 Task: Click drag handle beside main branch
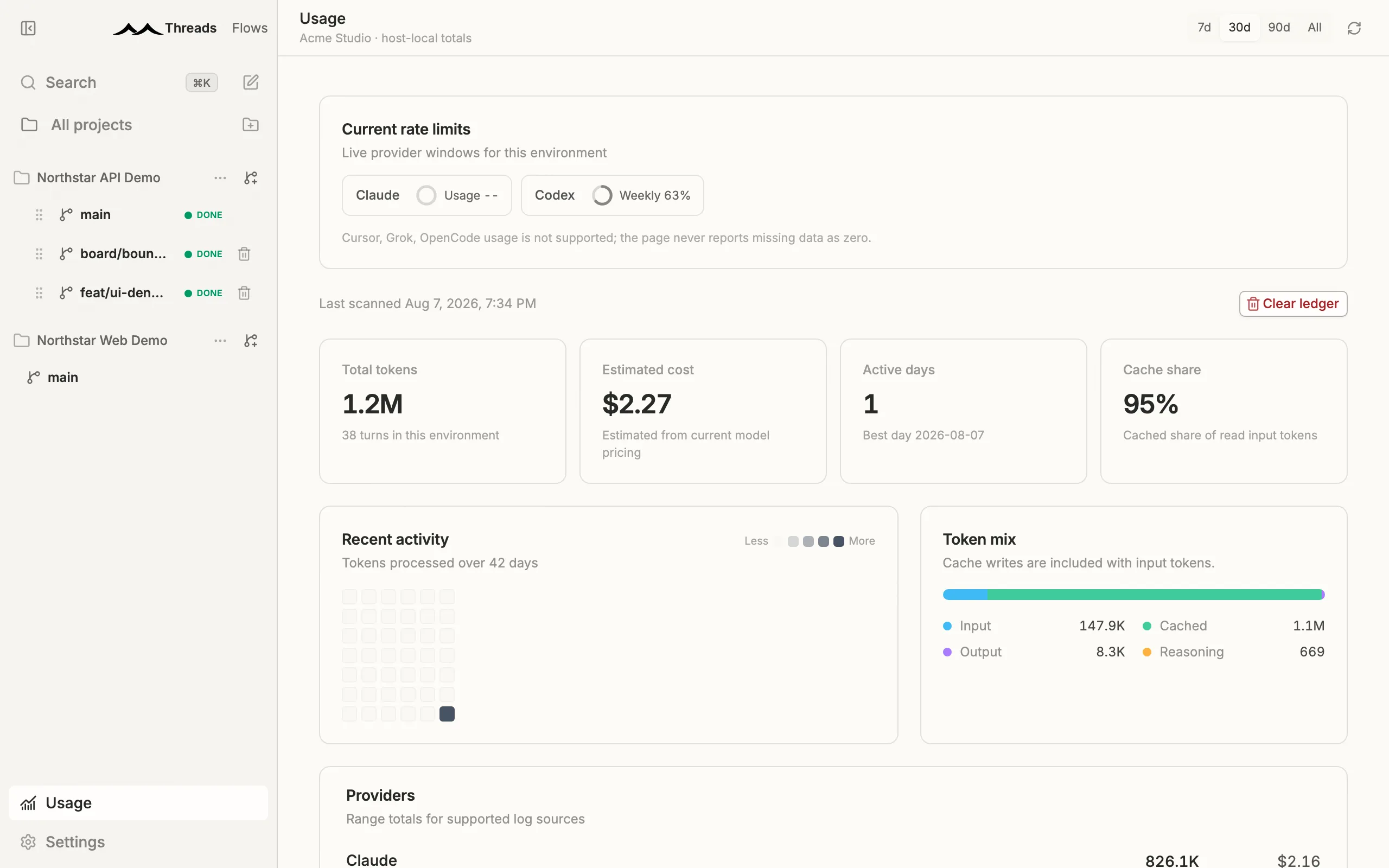(x=39, y=215)
